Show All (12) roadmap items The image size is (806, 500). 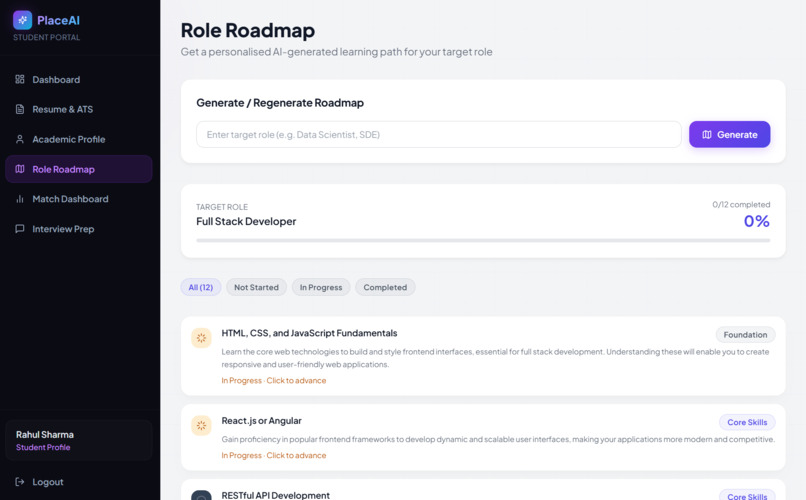click(x=200, y=287)
